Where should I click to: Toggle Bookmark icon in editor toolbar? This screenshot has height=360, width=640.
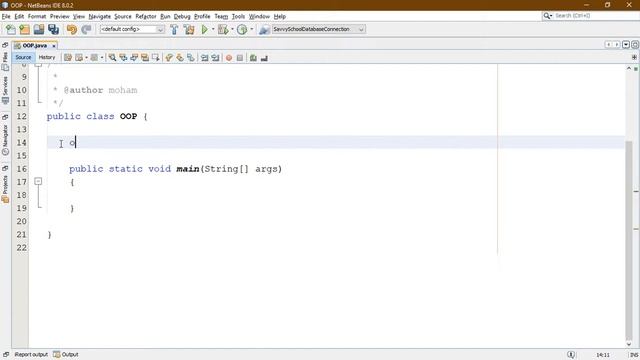191,58
